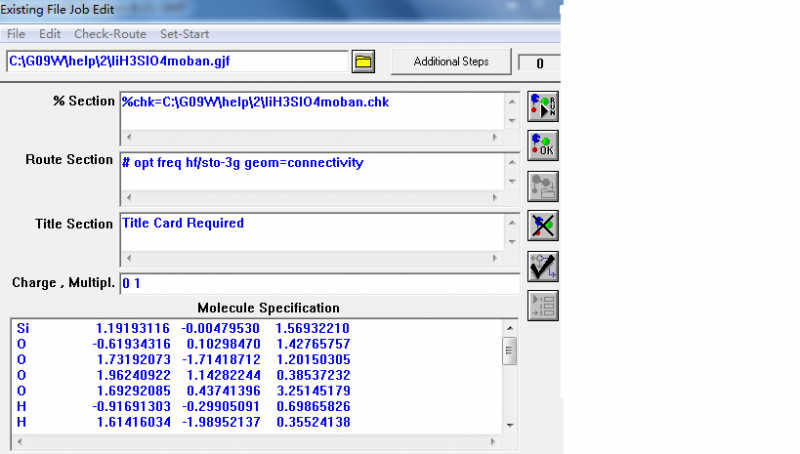The width and height of the screenshot is (800, 454).
Task: Click the Route Section text box
Action: [x=312, y=171]
